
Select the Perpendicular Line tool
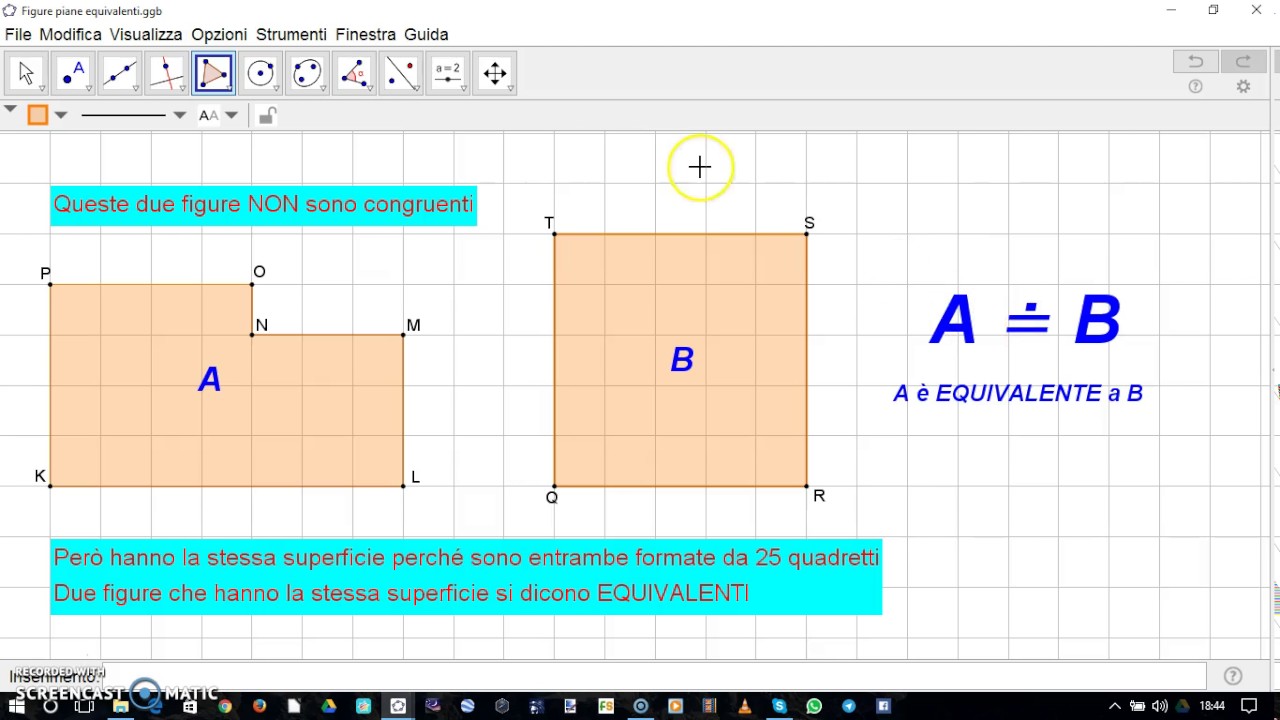point(167,74)
